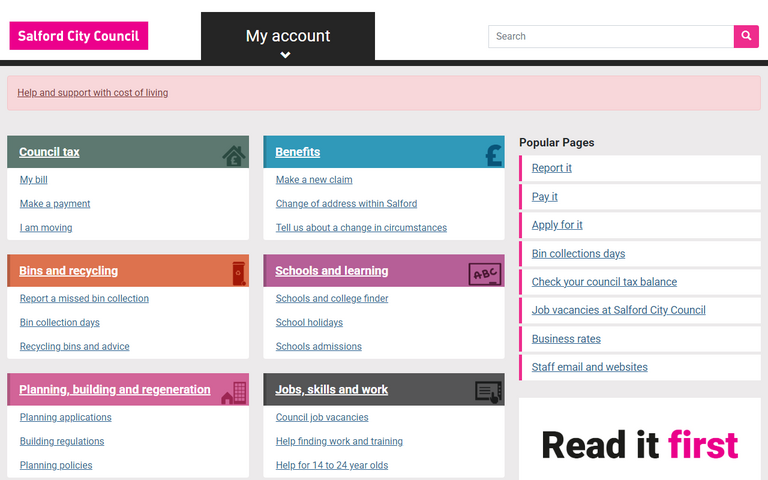
Task: Open Report a missed bin collection
Action: click(84, 299)
